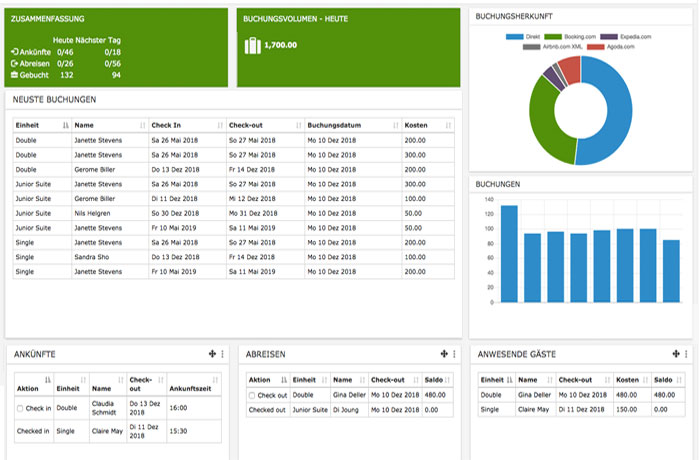Click Checked out status for Di Joung
The height and width of the screenshot is (460, 699).
tap(267, 410)
